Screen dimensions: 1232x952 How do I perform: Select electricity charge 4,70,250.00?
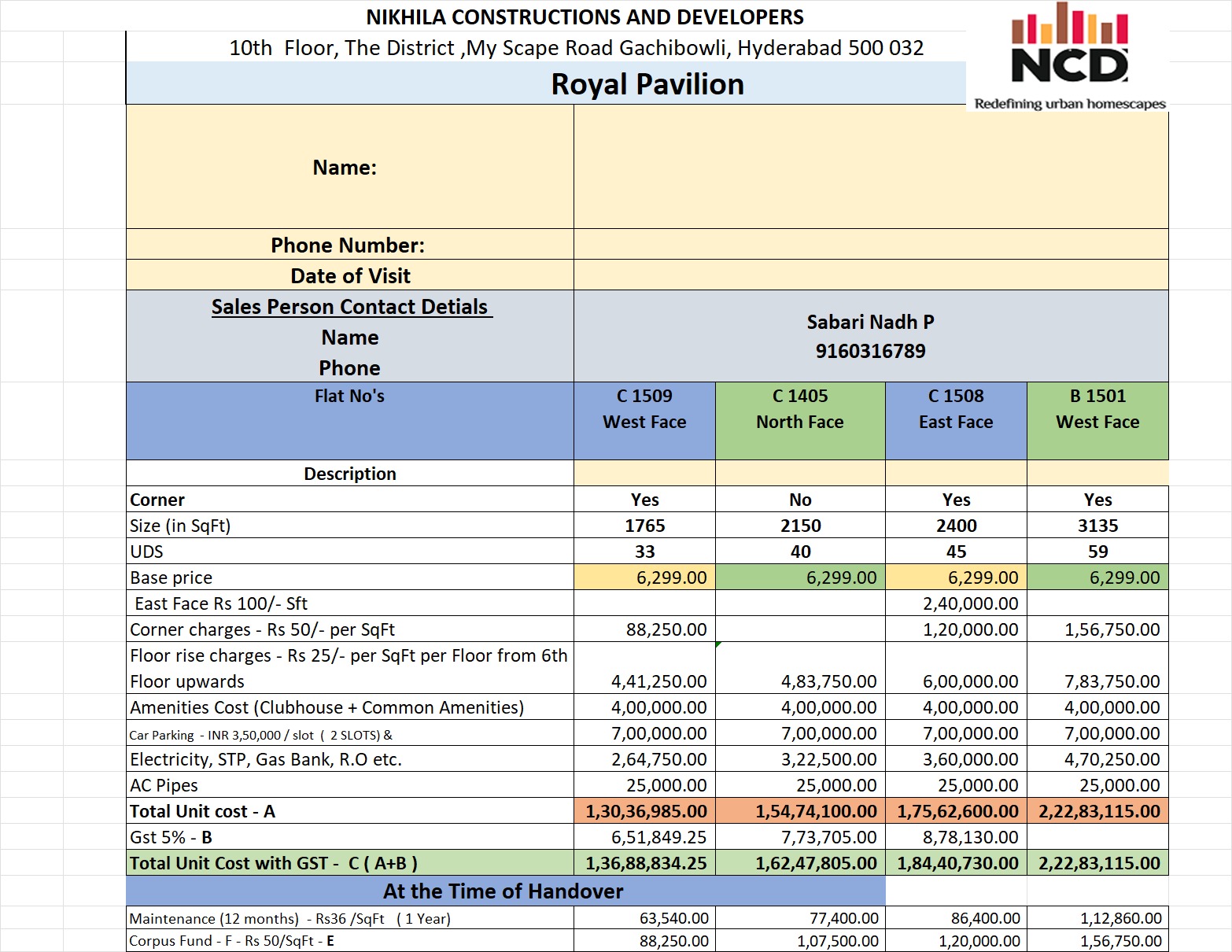pos(1097,759)
